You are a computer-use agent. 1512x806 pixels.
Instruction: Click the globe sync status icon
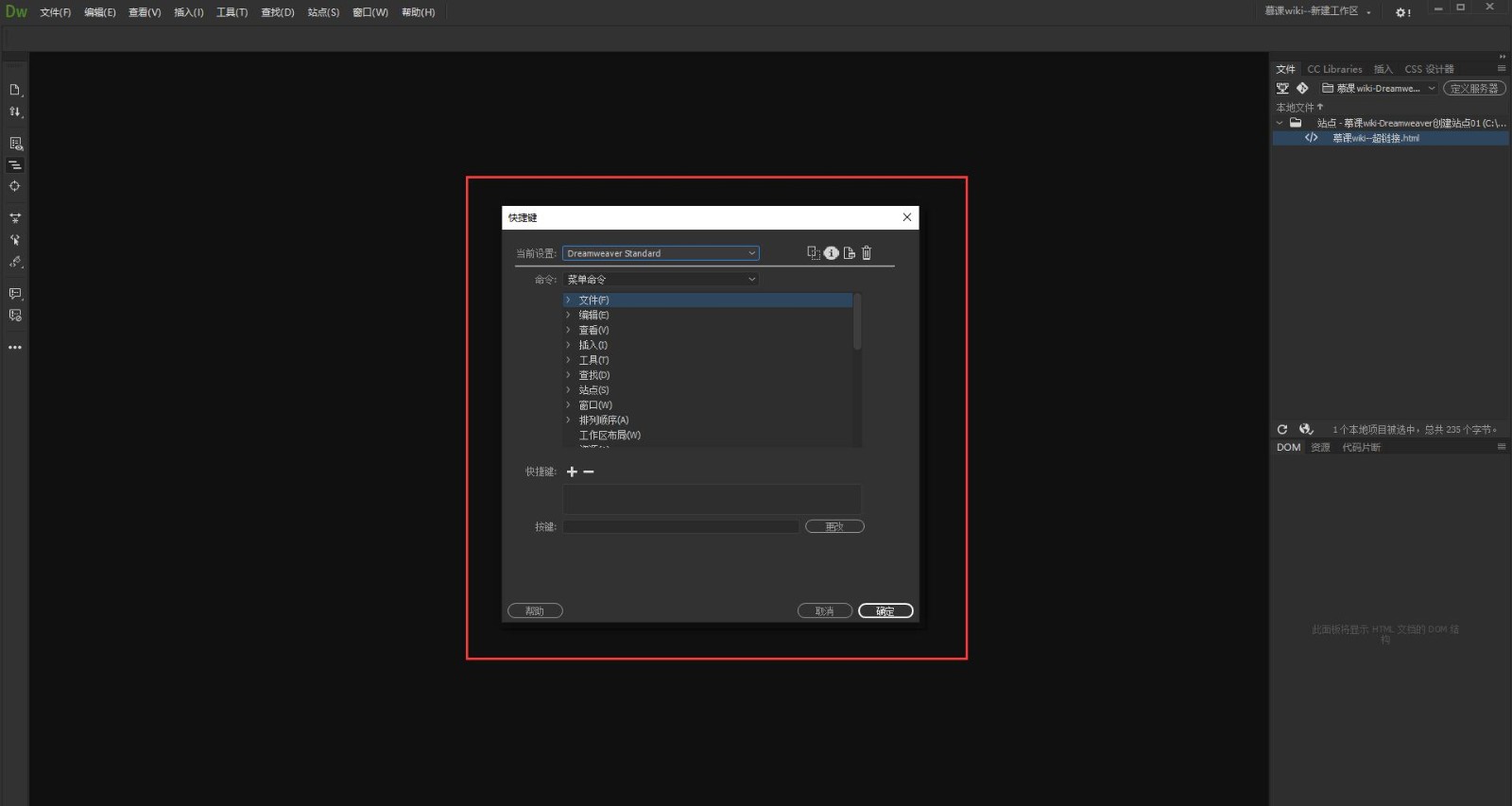(x=1306, y=430)
